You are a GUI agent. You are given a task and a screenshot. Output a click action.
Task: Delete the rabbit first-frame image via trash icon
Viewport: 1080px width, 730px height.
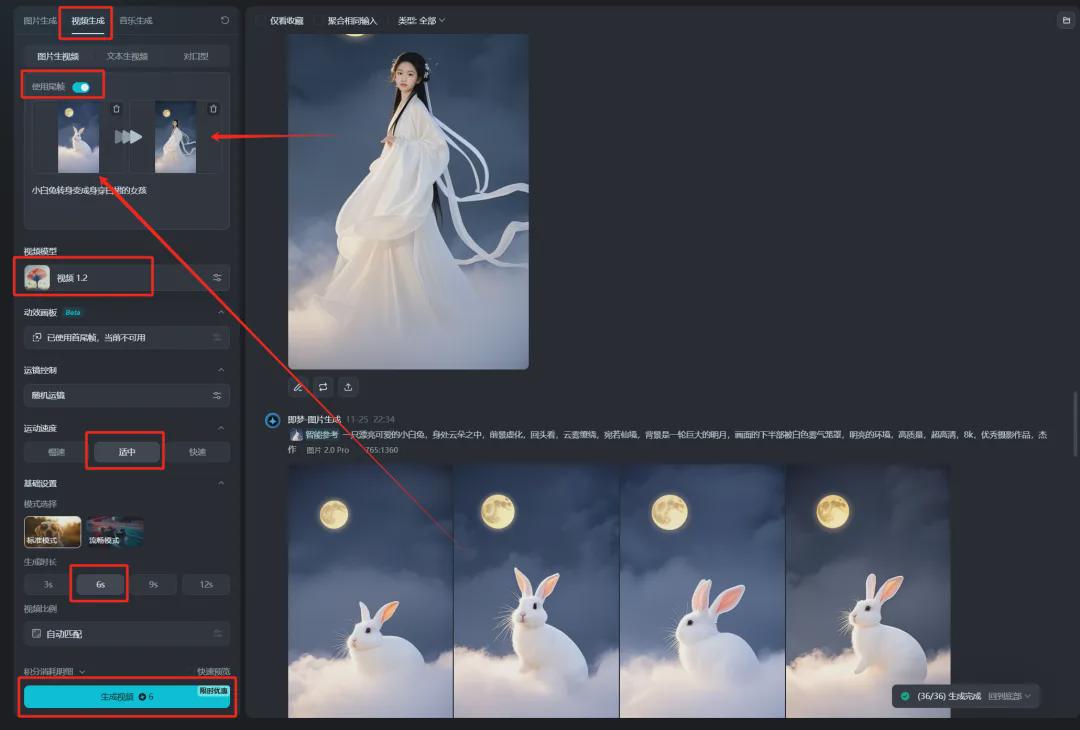click(116, 110)
